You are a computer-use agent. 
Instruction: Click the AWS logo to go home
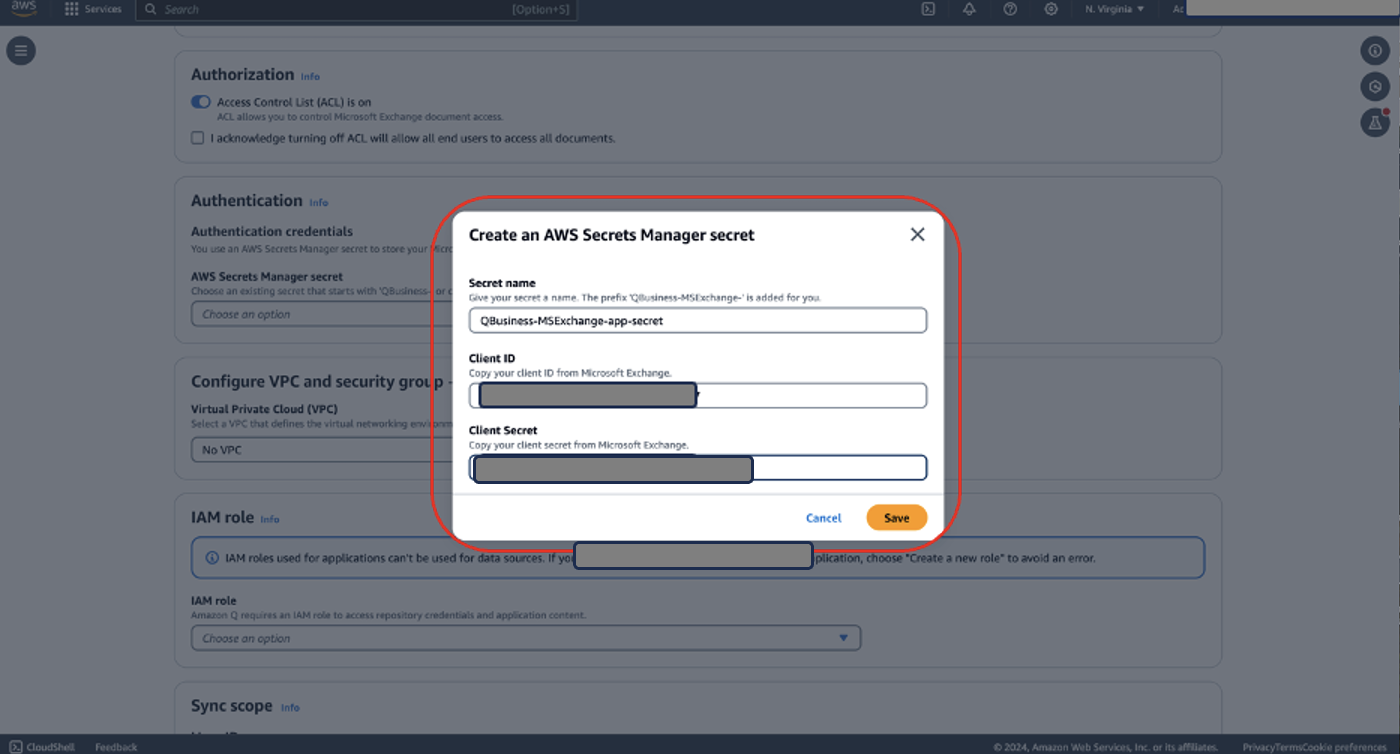pos(22,10)
